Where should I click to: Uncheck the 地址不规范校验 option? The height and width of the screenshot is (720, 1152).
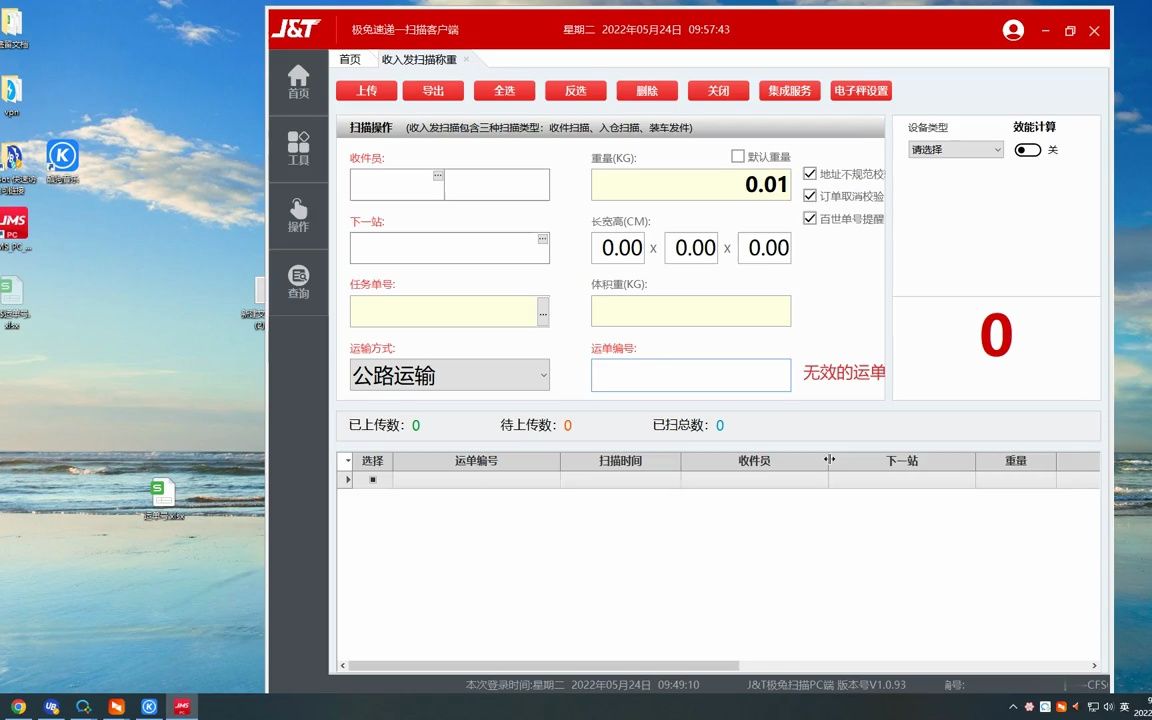click(x=810, y=172)
